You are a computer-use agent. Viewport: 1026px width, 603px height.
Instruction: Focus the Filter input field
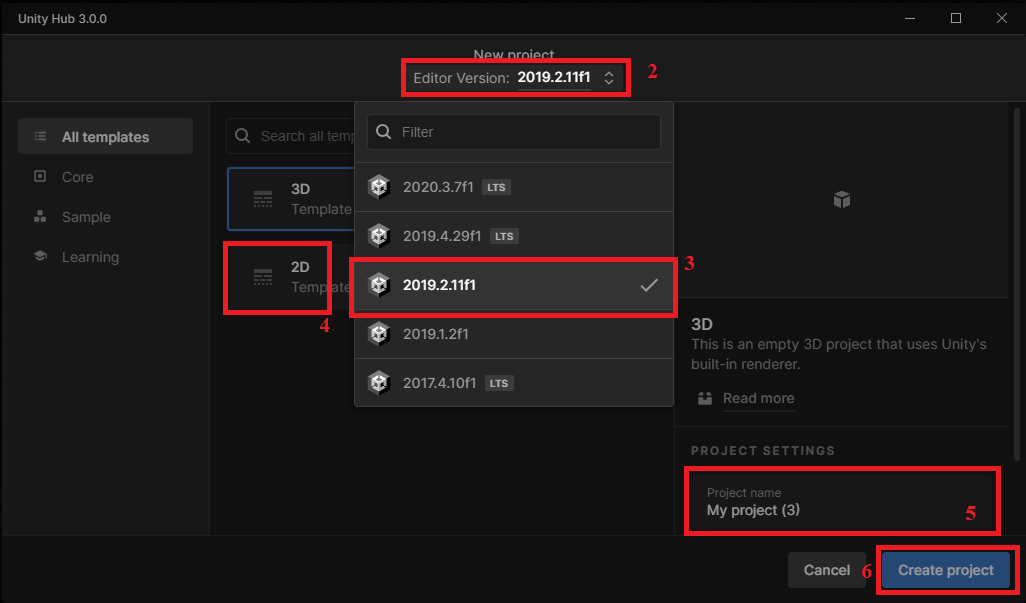pos(514,131)
